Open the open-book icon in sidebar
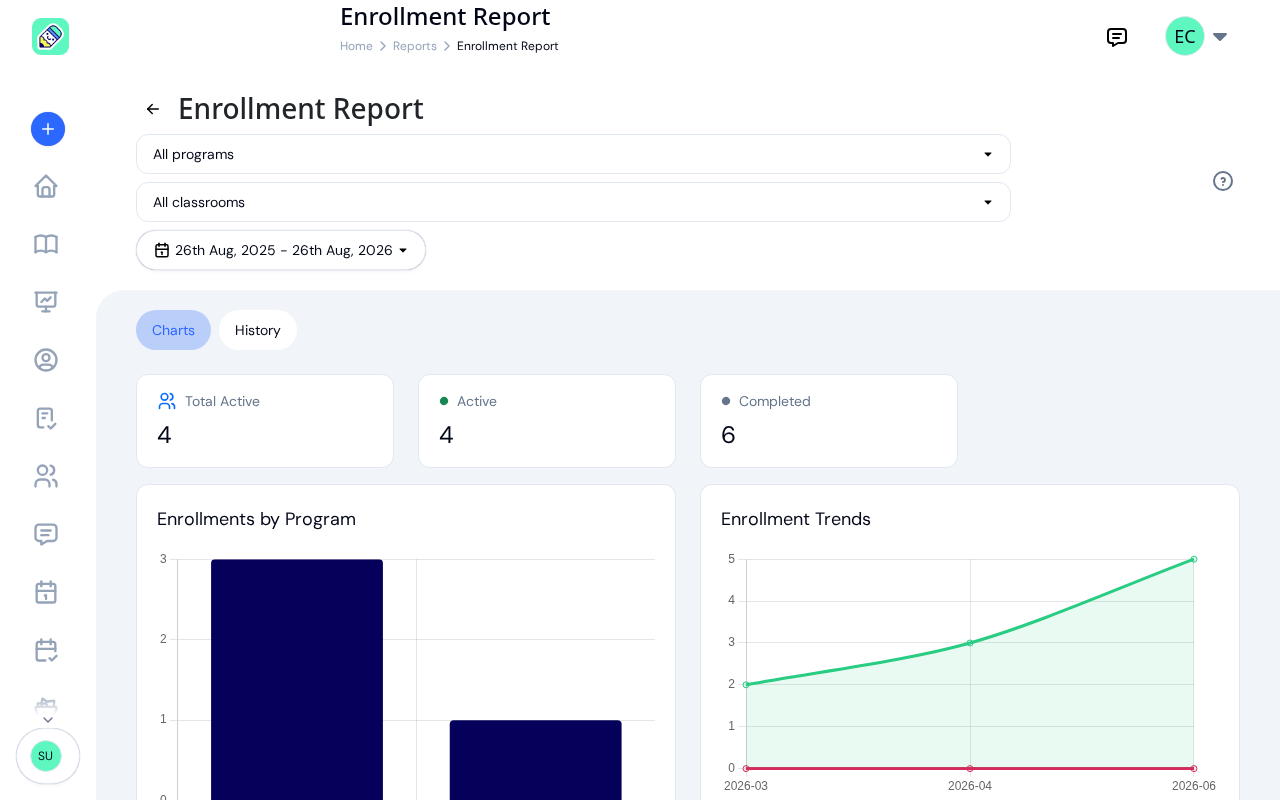This screenshot has height=800, width=1280. click(46, 244)
